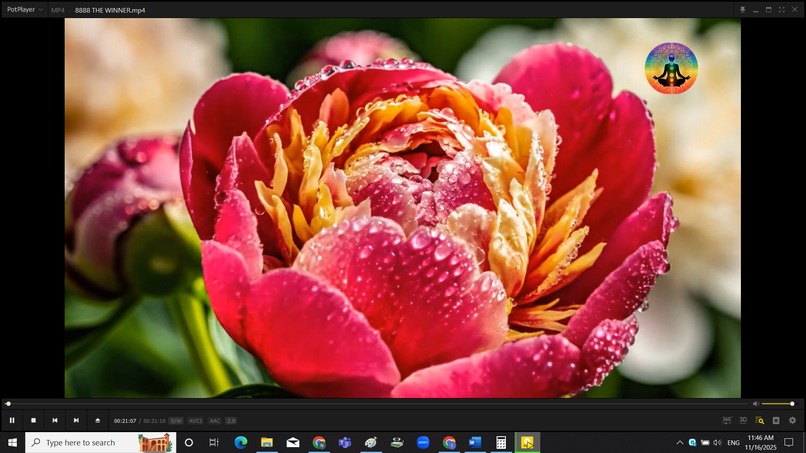The image size is (806, 453).
Task: Click the seek bar handle
Action: click(8, 404)
